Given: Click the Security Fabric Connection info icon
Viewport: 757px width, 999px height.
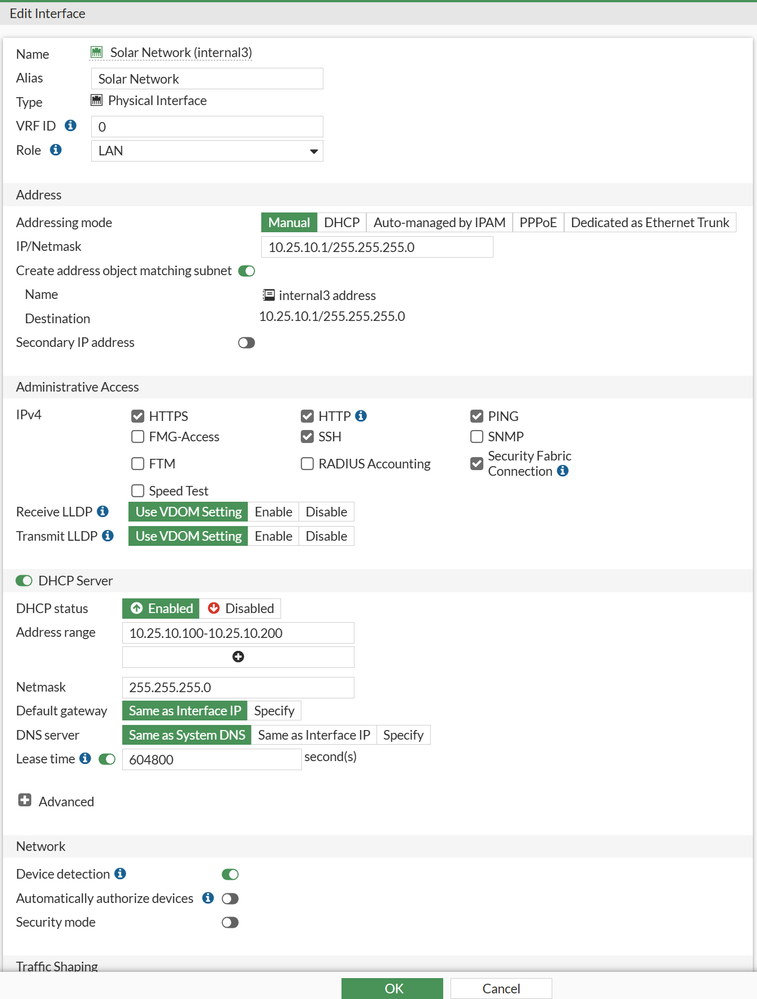Looking at the screenshot, I should (x=563, y=471).
